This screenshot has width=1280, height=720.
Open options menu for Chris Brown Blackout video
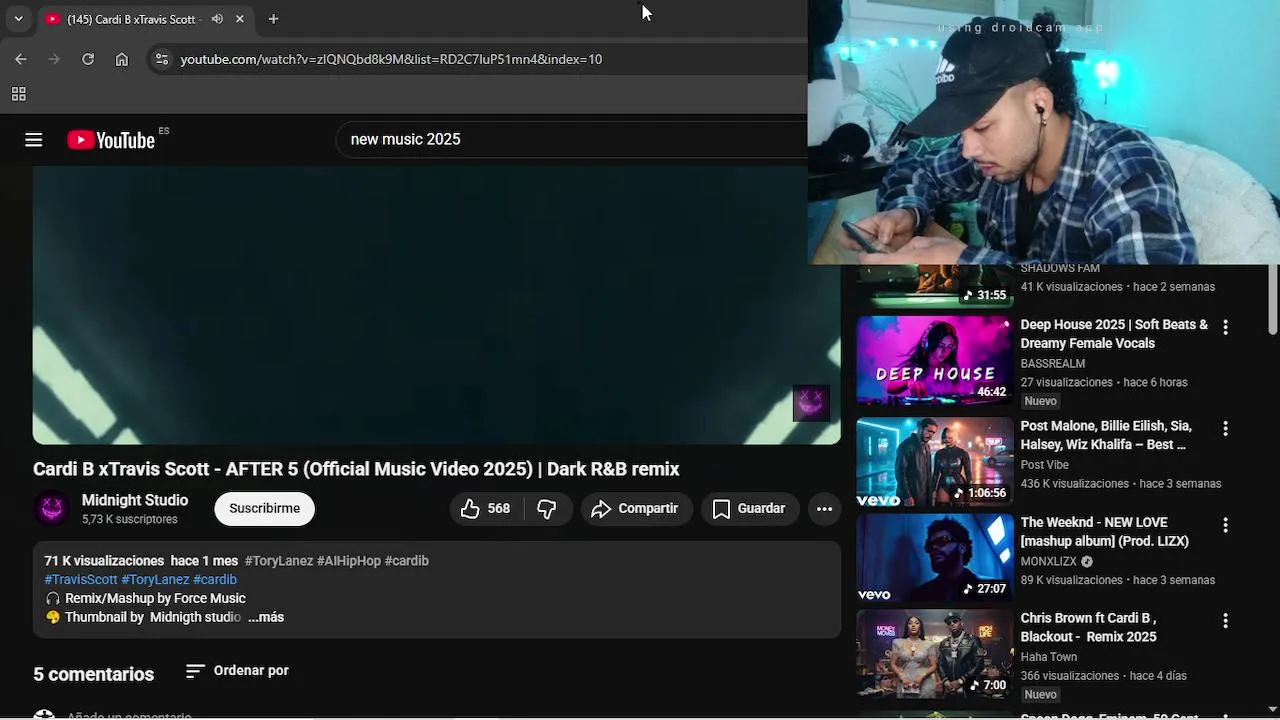[1225, 621]
